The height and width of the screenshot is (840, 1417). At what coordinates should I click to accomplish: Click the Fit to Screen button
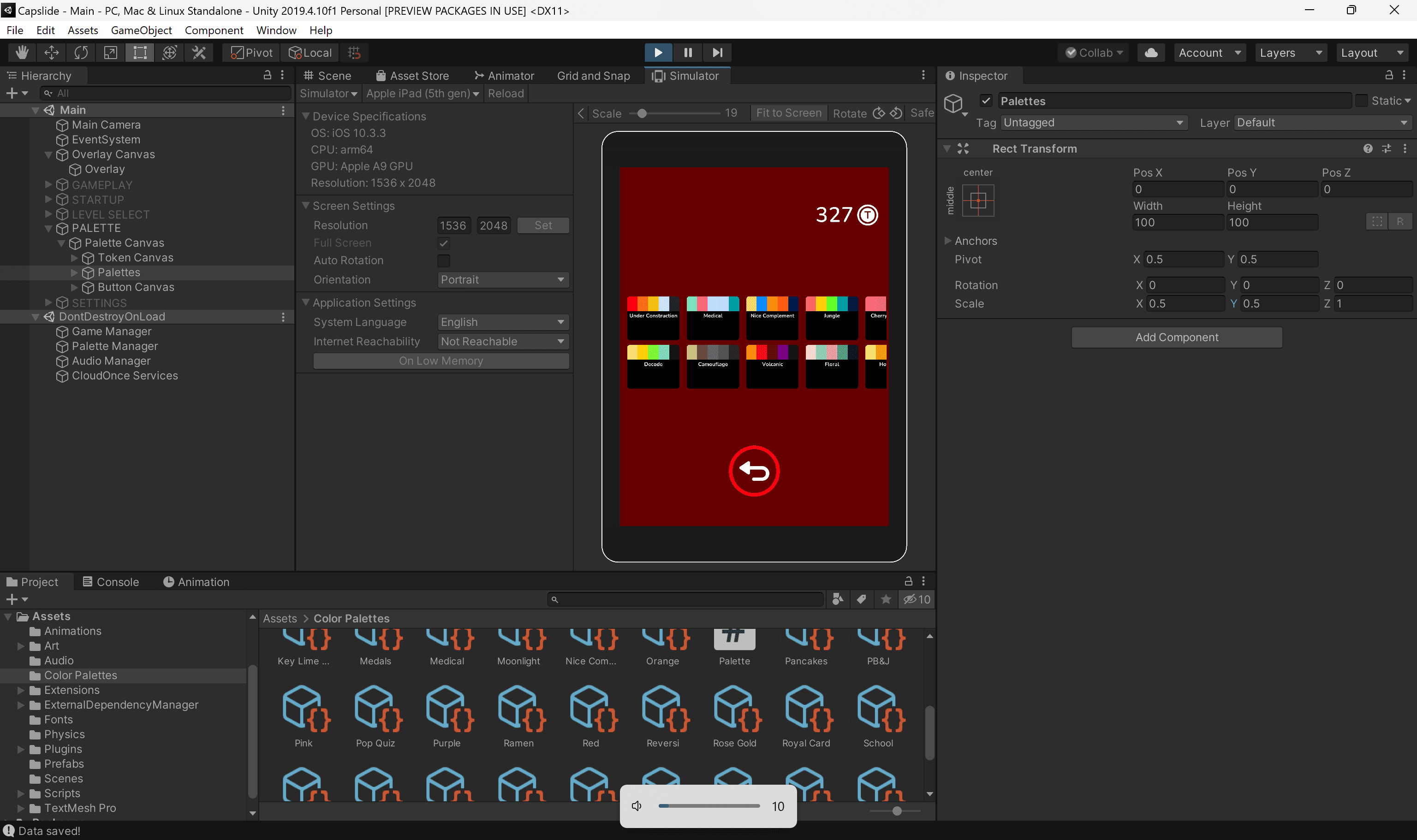pos(788,113)
